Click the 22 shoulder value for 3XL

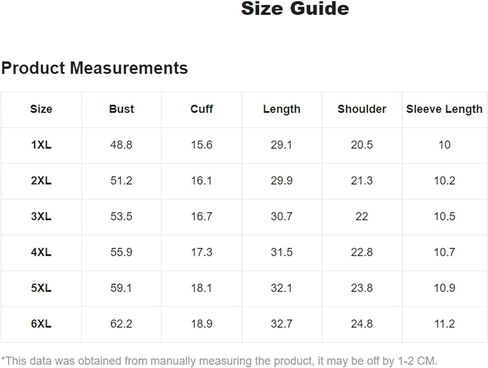pyautogui.click(x=362, y=216)
